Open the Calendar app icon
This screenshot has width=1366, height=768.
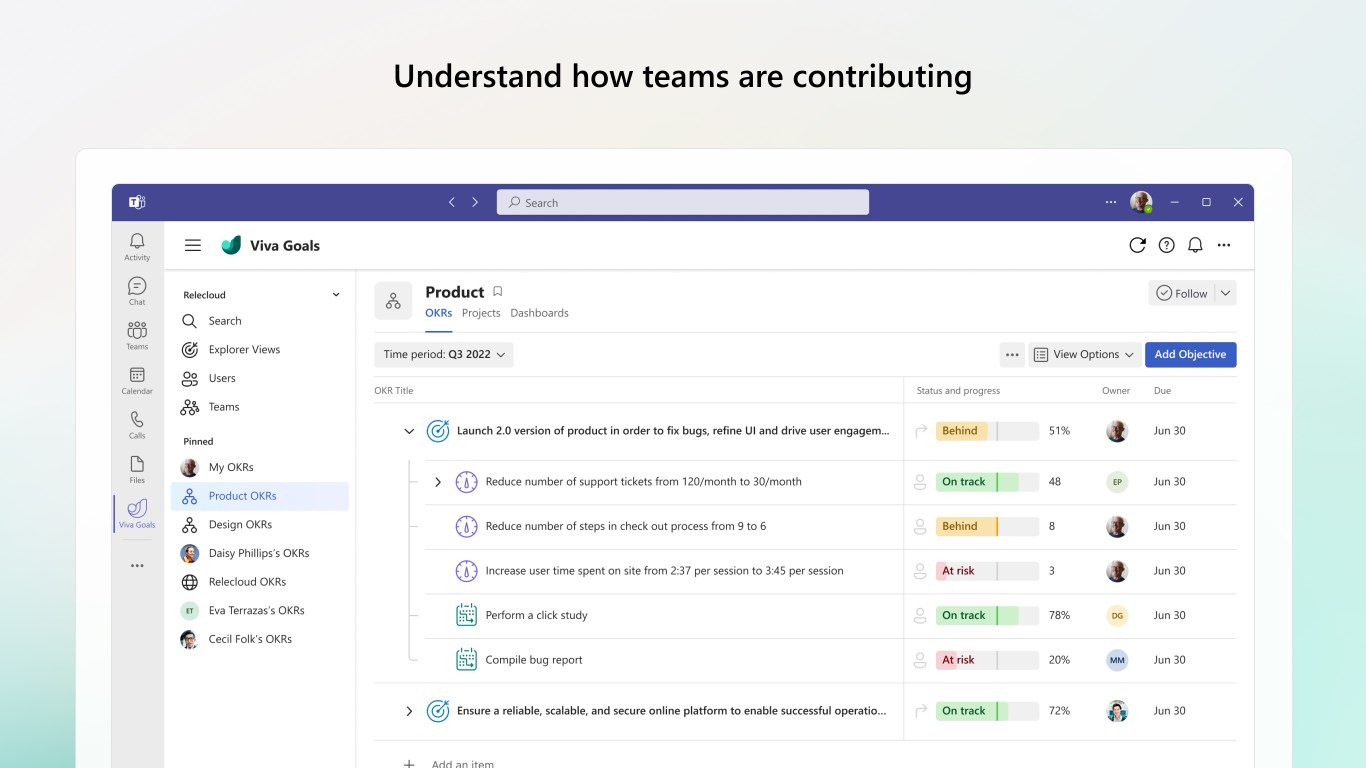137,379
